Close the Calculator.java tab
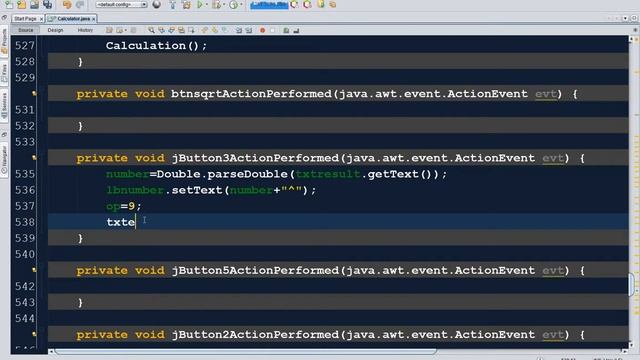The width and height of the screenshot is (640, 360). tap(93, 19)
